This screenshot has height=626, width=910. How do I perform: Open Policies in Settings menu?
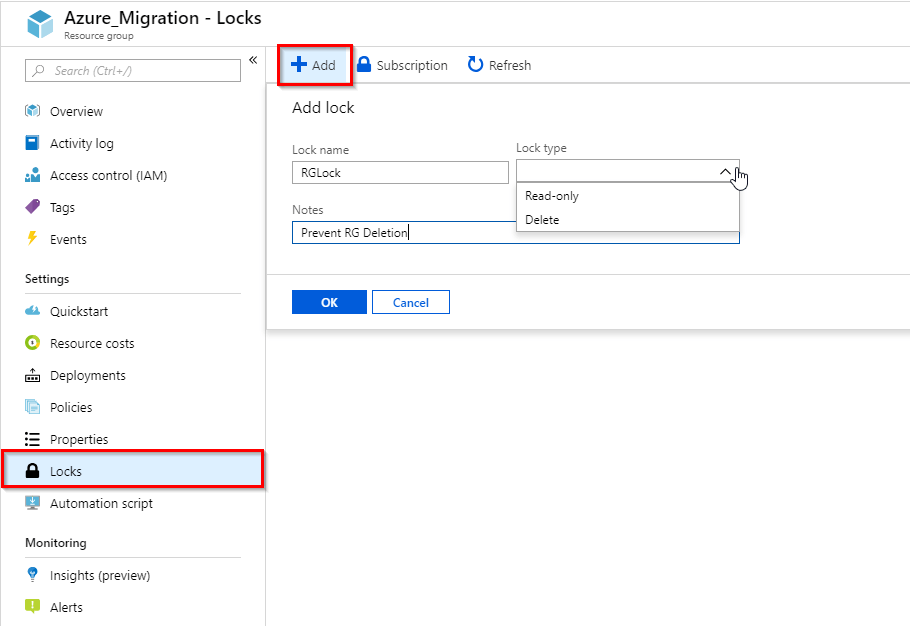[x=71, y=407]
